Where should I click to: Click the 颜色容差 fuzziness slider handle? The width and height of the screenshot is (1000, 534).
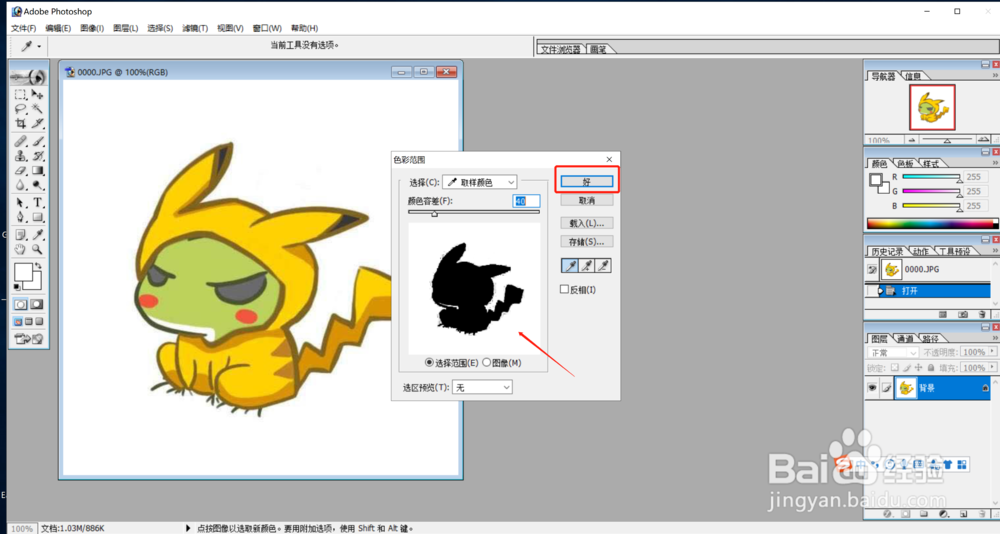(x=434, y=214)
